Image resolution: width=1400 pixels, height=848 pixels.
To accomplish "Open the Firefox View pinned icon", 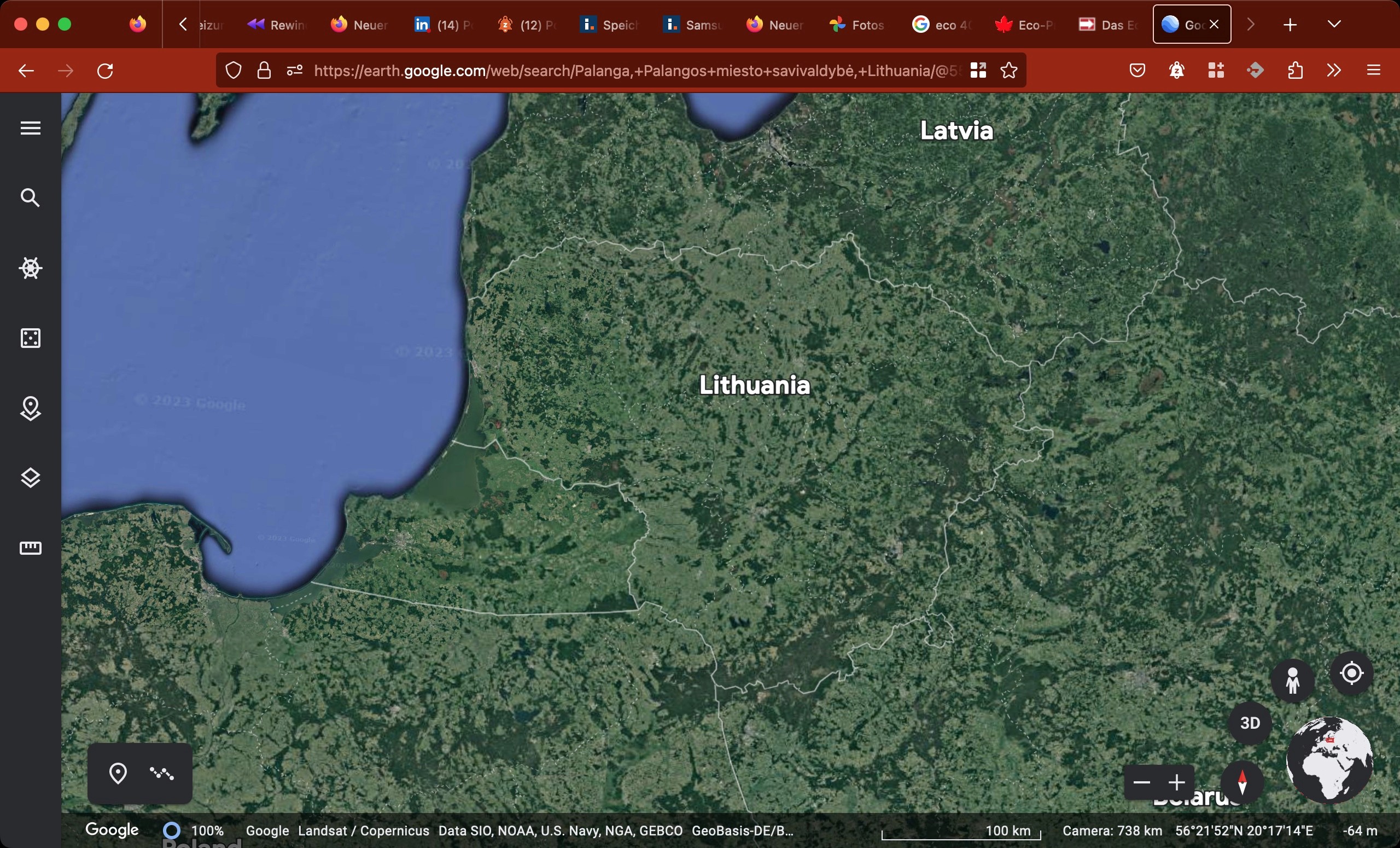I will tap(137, 25).
